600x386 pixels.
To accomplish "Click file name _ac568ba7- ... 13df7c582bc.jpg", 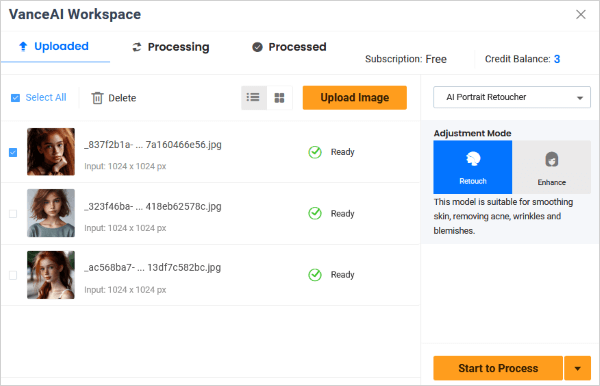I will tap(153, 267).
